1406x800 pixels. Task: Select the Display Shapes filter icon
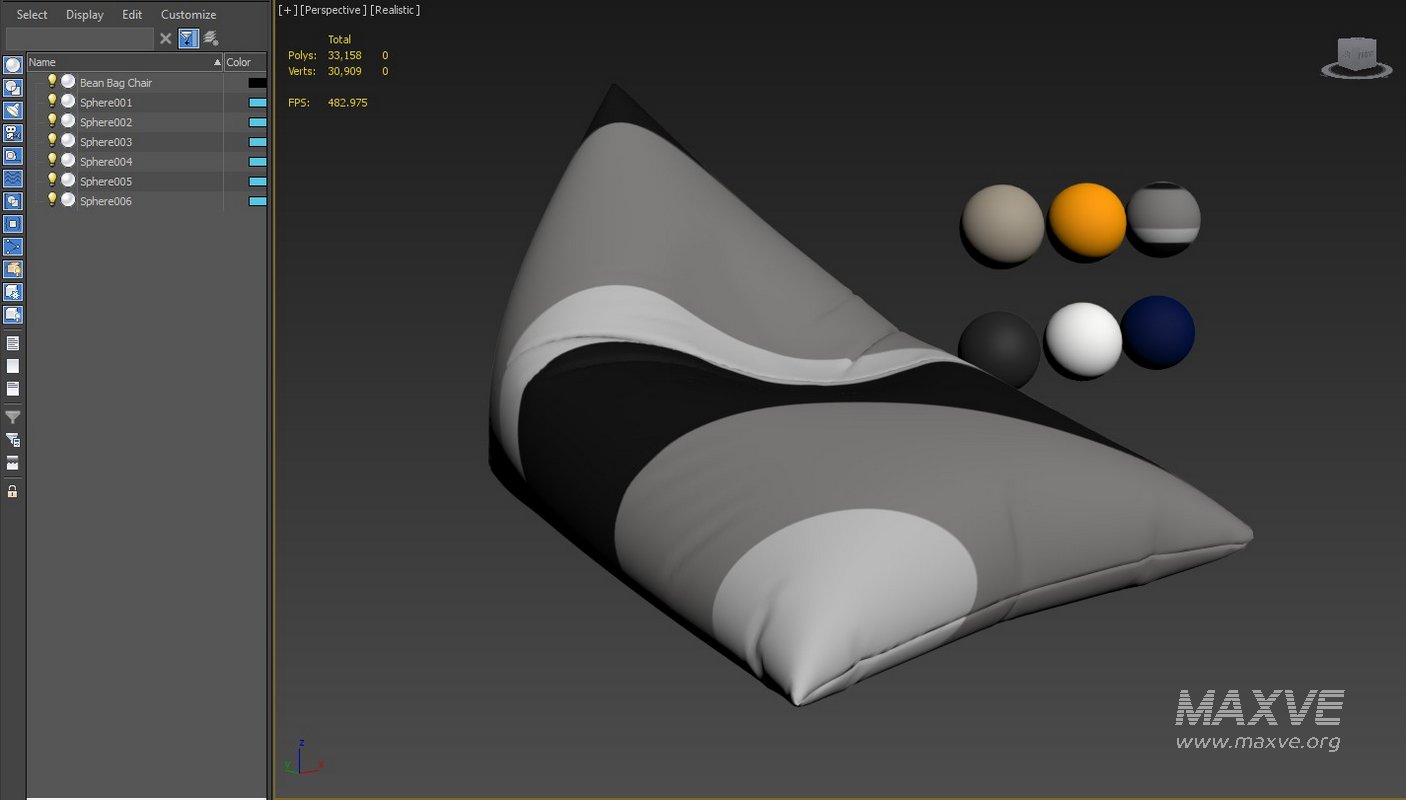tap(12, 87)
